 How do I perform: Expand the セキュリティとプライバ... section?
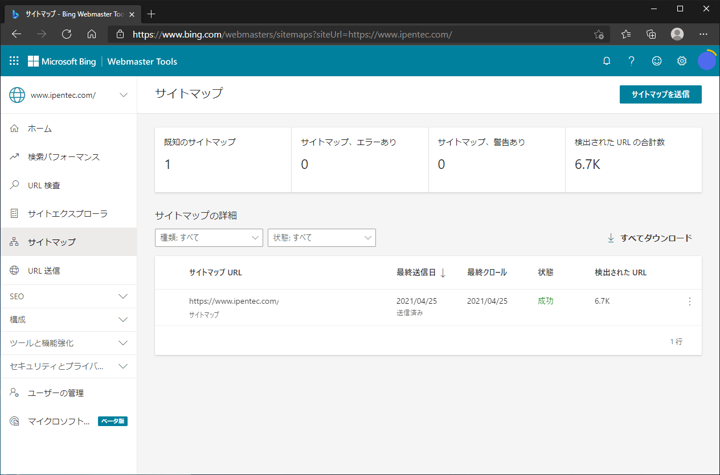[x=69, y=367]
